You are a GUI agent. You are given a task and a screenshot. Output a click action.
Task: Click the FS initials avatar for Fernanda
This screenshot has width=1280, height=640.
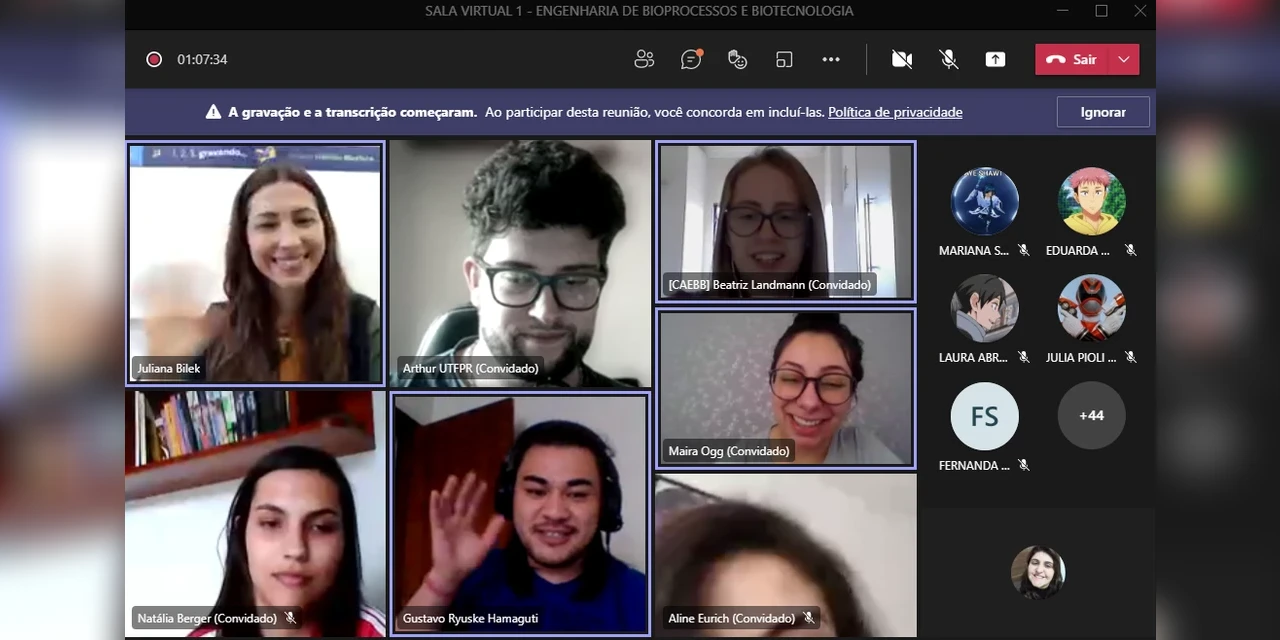point(984,416)
